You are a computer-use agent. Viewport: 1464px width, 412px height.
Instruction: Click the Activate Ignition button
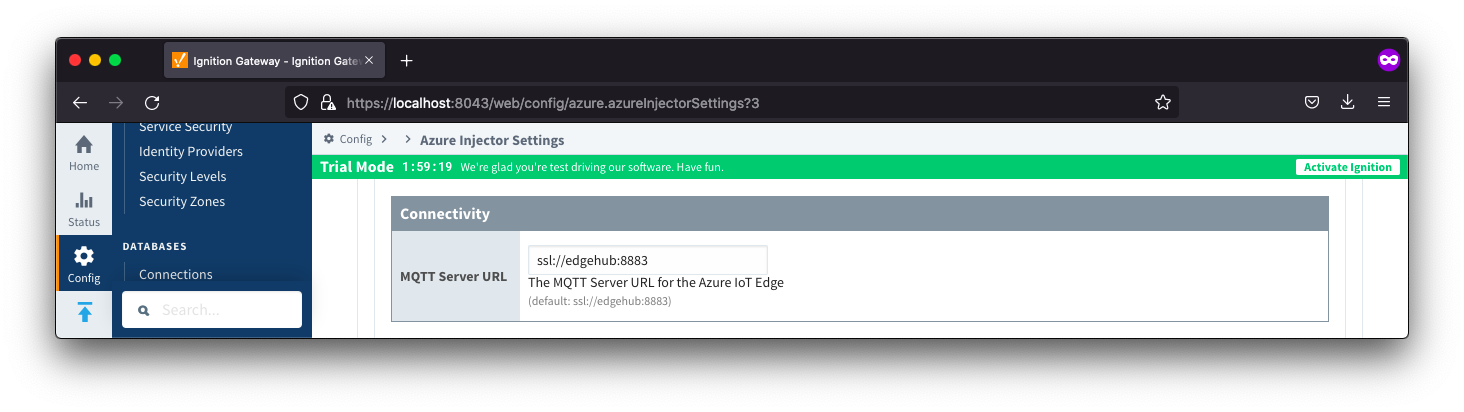point(1347,167)
